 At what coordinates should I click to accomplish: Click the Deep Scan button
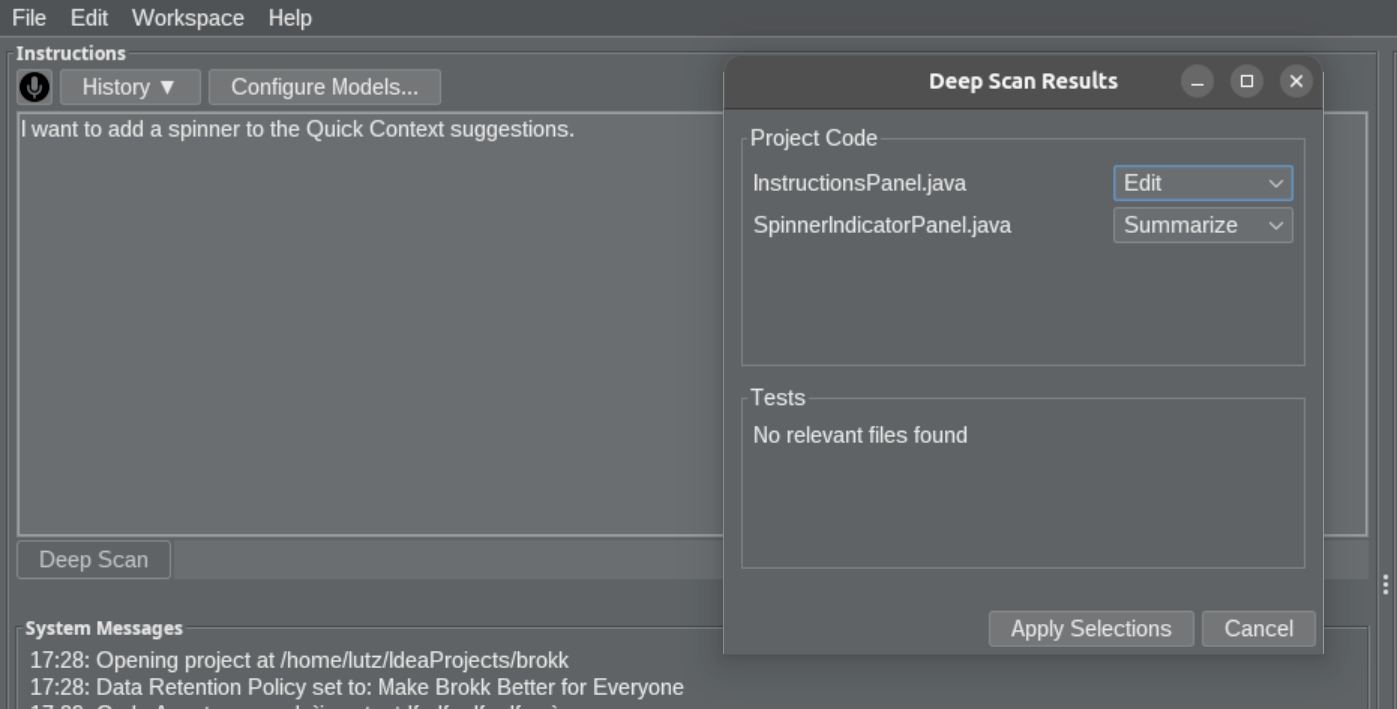(x=94, y=560)
